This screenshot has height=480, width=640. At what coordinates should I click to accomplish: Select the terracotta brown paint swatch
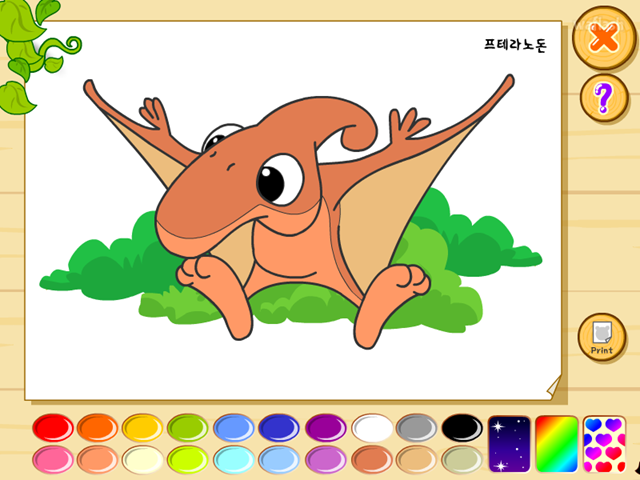coord(372,460)
